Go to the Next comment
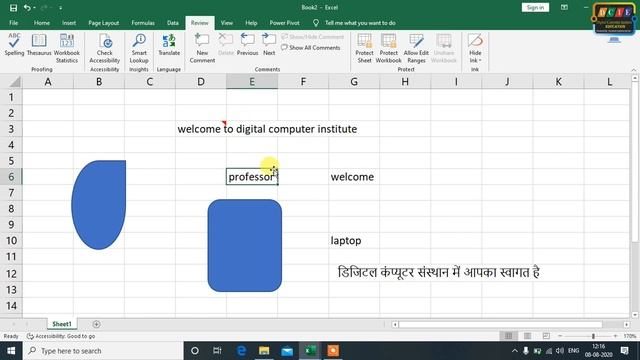Image resolution: width=640 pixels, height=360 pixels. (x=269, y=44)
